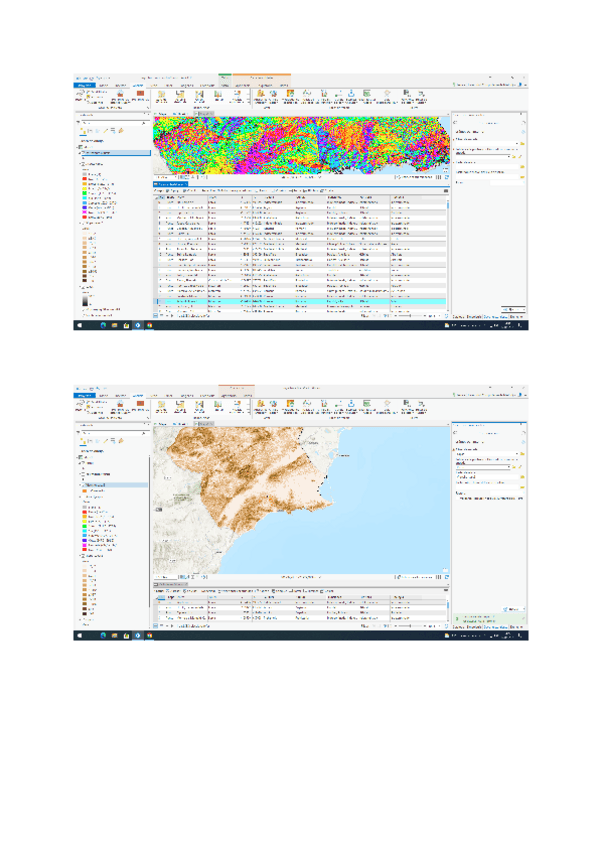Select the cyan highlighted row in the attribute table
The width and height of the screenshot is (600, 848).
coord(300,301)
